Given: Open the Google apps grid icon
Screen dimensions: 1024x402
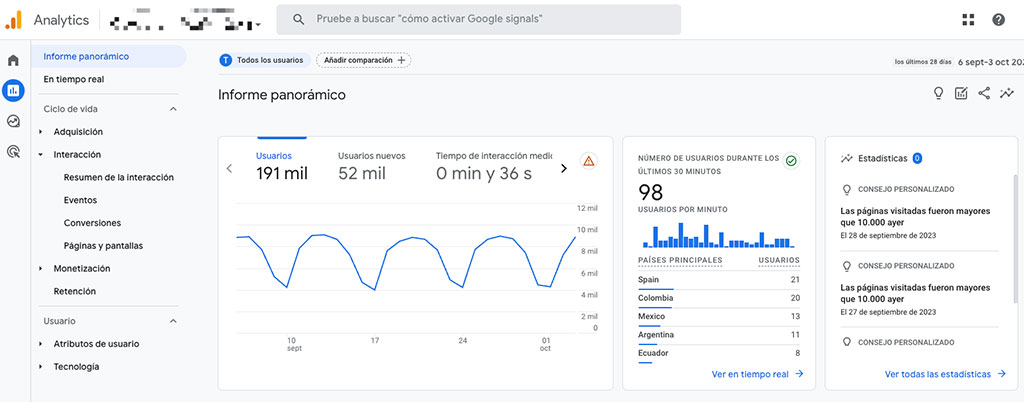Looking at the screenshot, I should pos(968,20).
